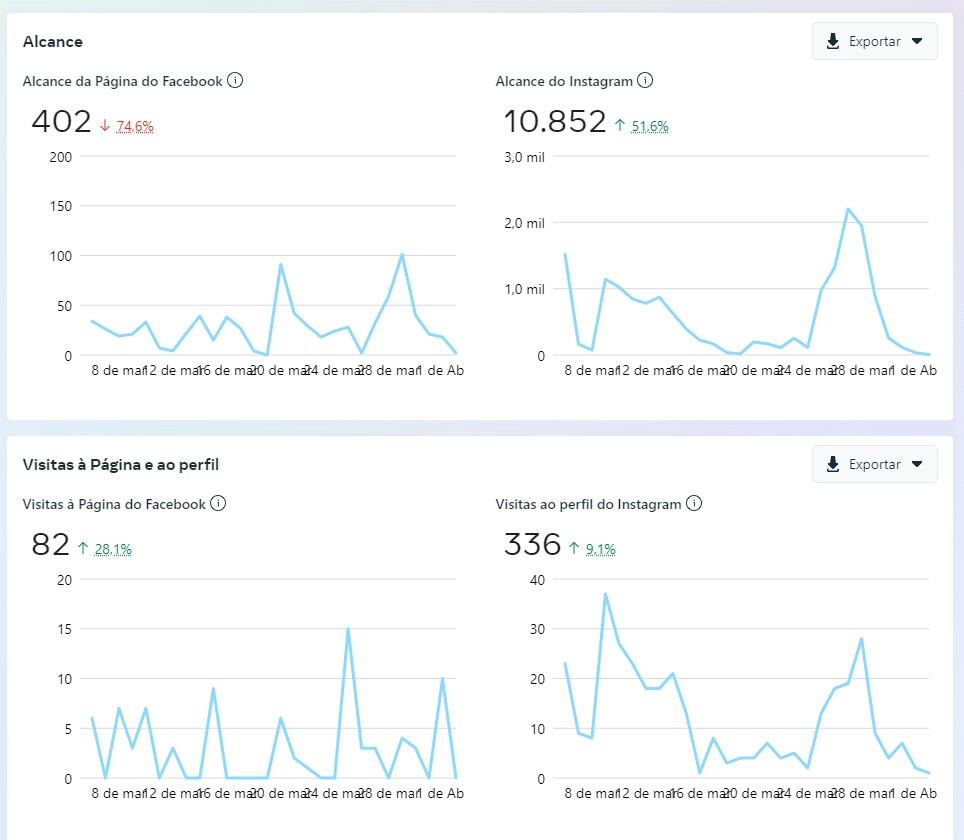964x840 pixels.
Task: Click green up arrow beside 51,6%
Action: 620,125
